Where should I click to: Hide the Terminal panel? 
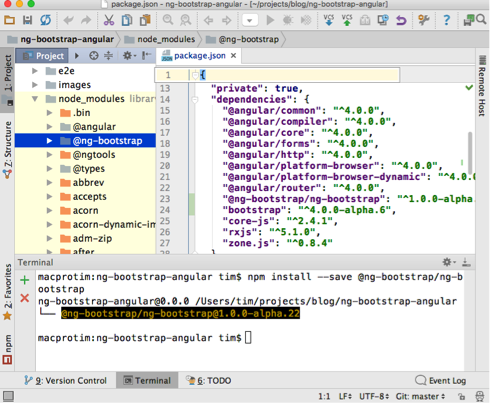[466, 262]
